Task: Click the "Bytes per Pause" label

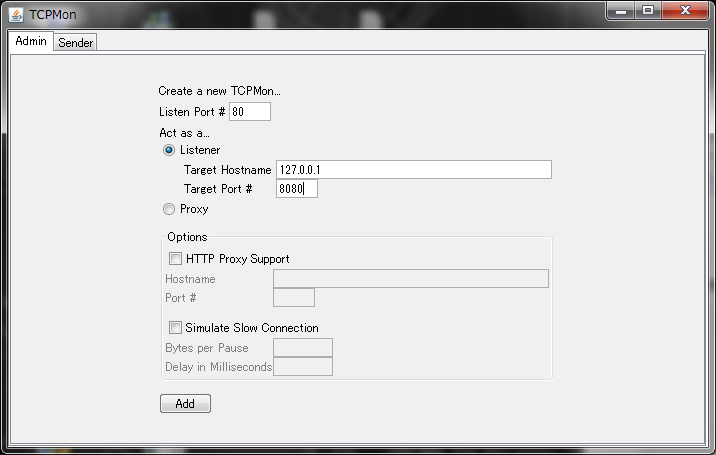Action: click(207, 348)
